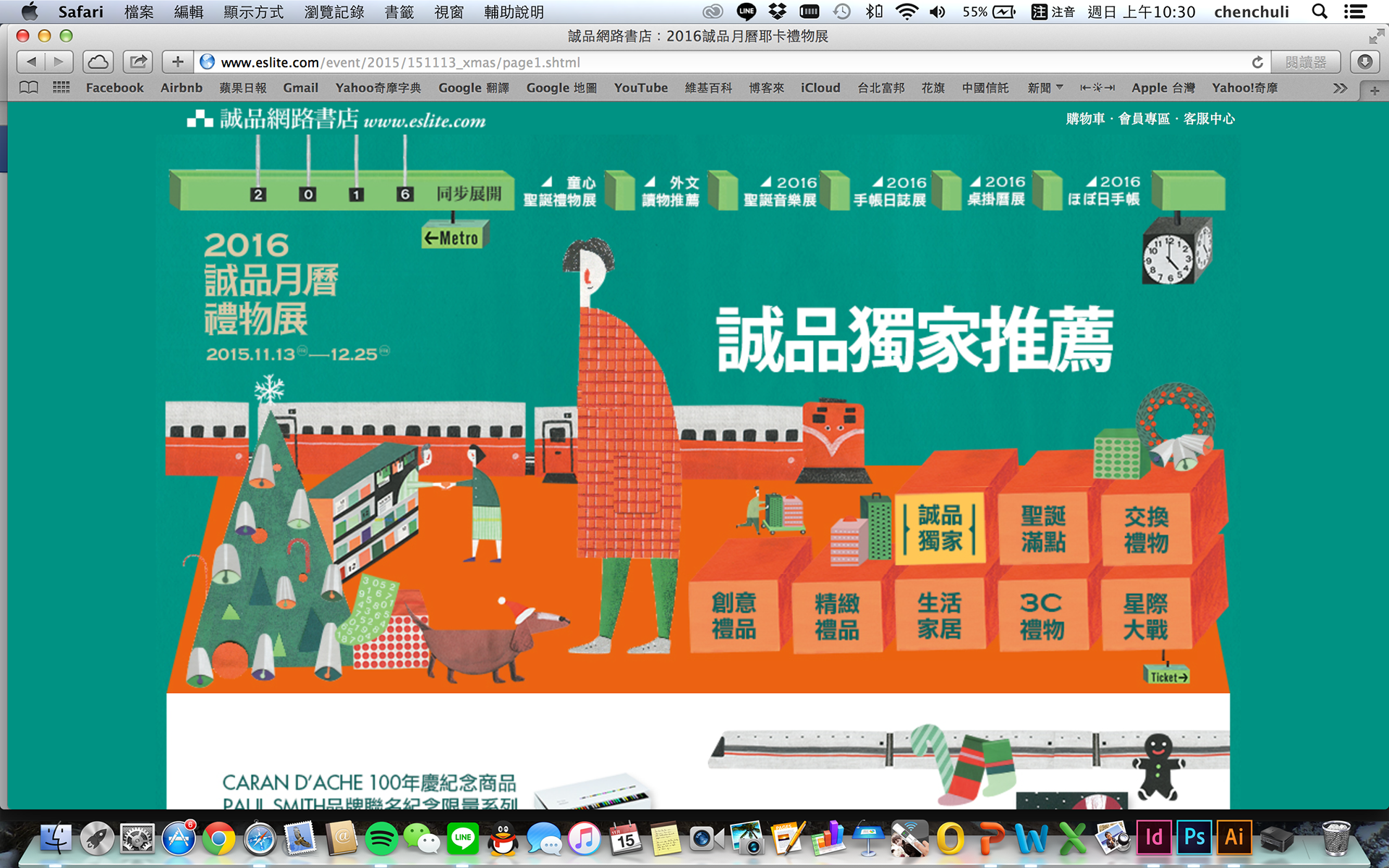Screen dimensions: 1389x868
Task: Open the 編輯 menu
Action: tap(188, 12)
